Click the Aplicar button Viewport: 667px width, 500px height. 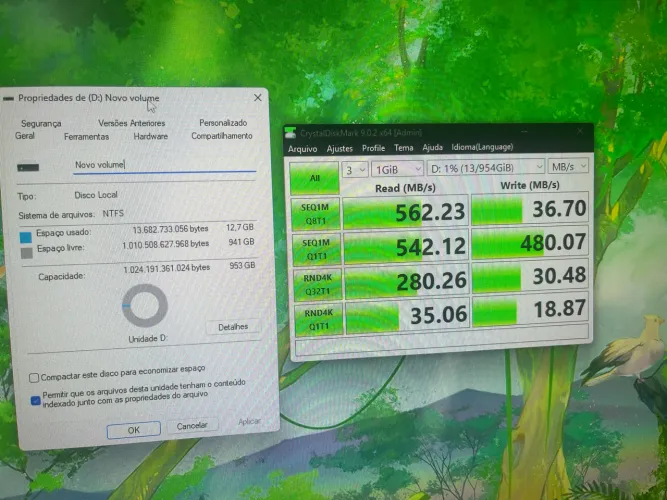(x=249, y=421)
